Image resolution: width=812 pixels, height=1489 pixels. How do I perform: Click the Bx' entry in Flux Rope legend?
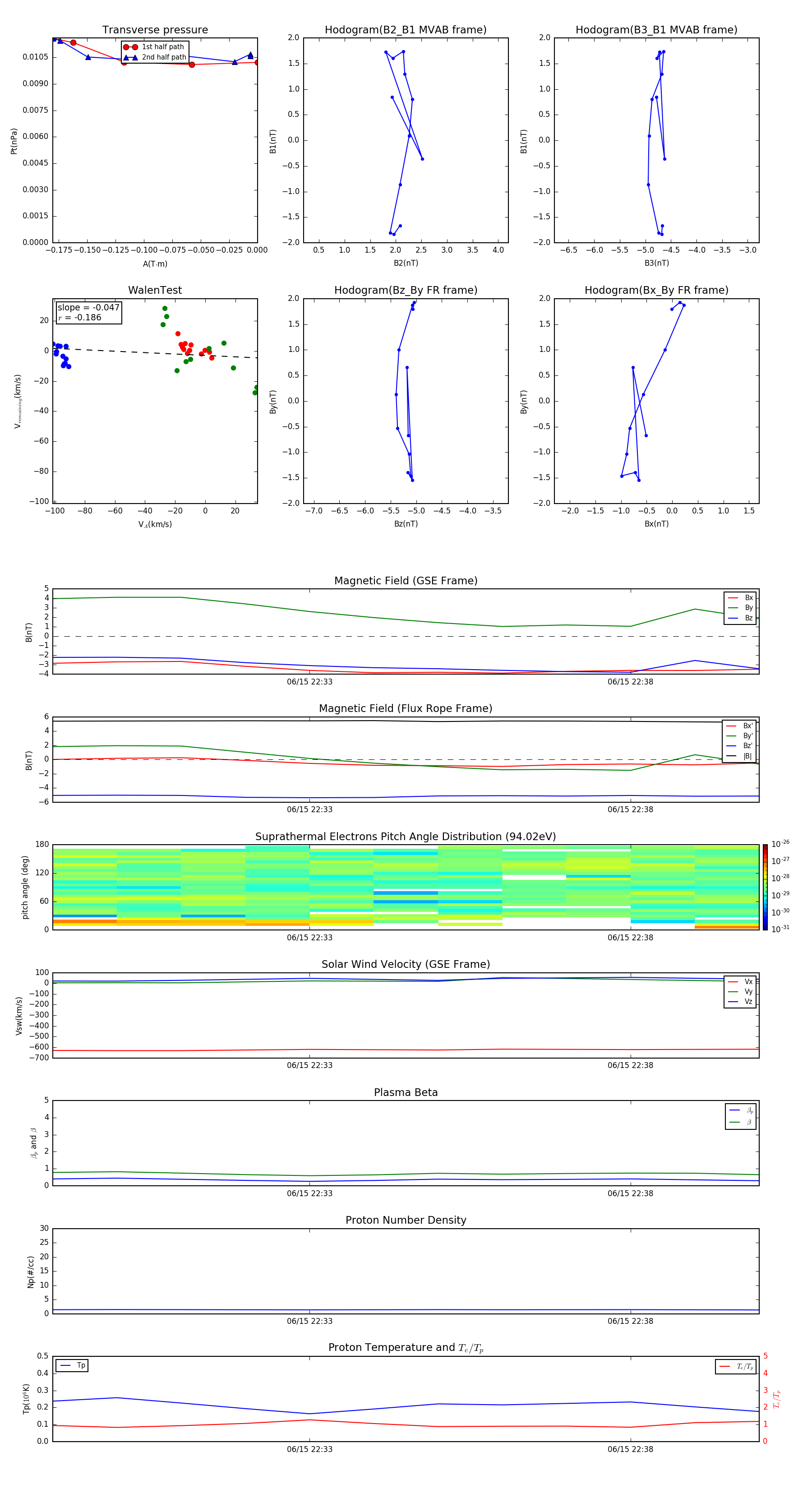(739, 726)
